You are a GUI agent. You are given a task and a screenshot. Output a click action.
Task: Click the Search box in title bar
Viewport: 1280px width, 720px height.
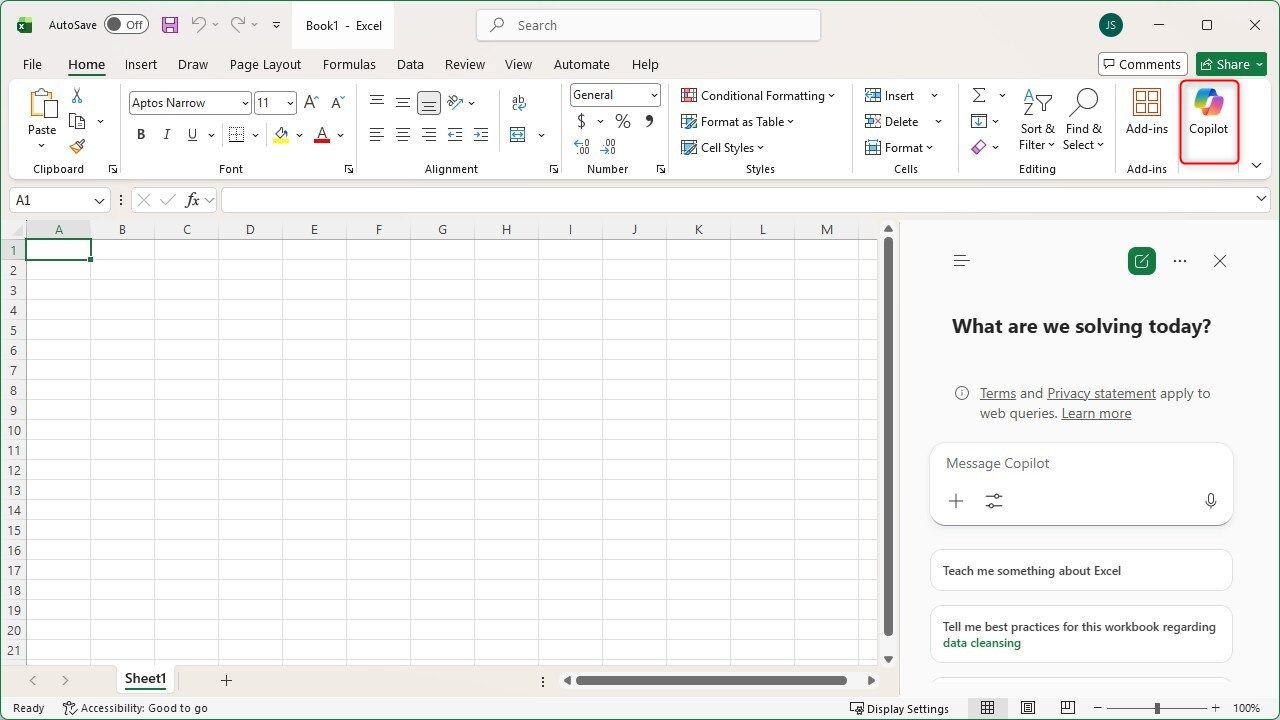click(649, 25)
